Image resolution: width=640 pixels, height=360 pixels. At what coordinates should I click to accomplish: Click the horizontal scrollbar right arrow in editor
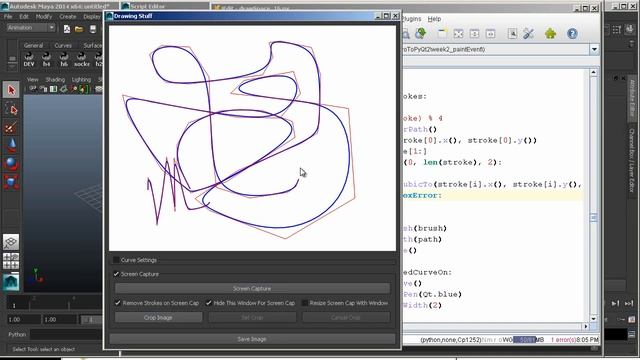pos(586,327)
